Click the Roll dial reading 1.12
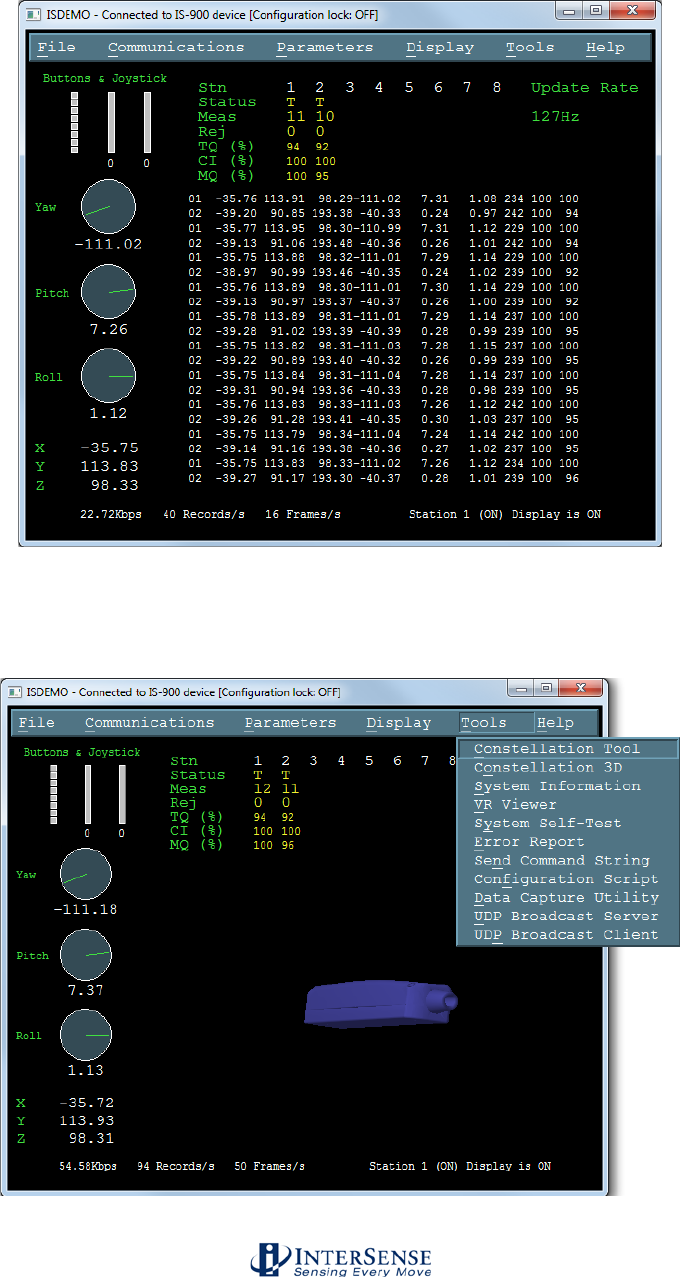This screenshot has width=680, height=1277. pos(108,376)
